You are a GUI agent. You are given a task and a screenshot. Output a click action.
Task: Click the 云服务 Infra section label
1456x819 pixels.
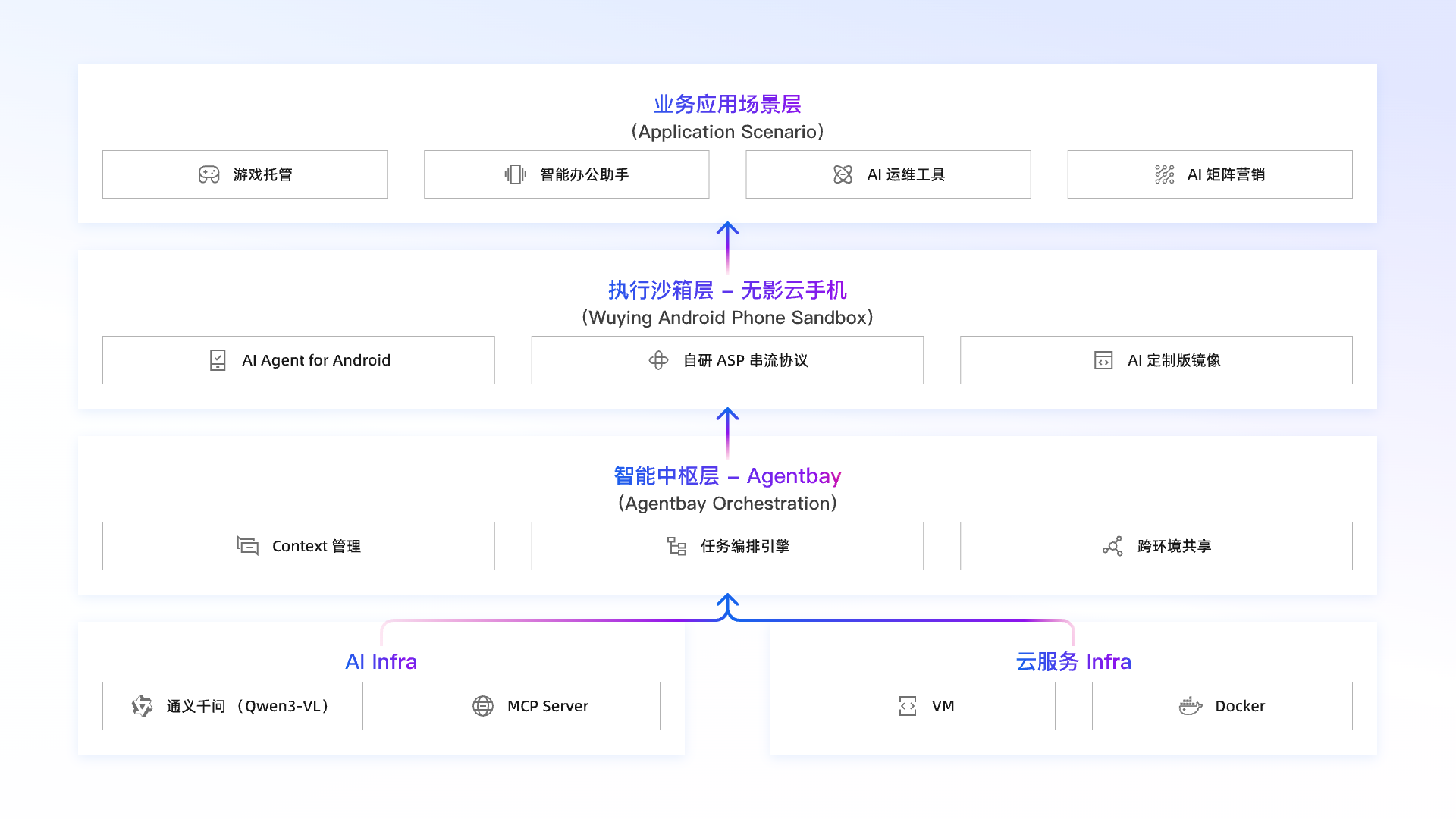1072,661
